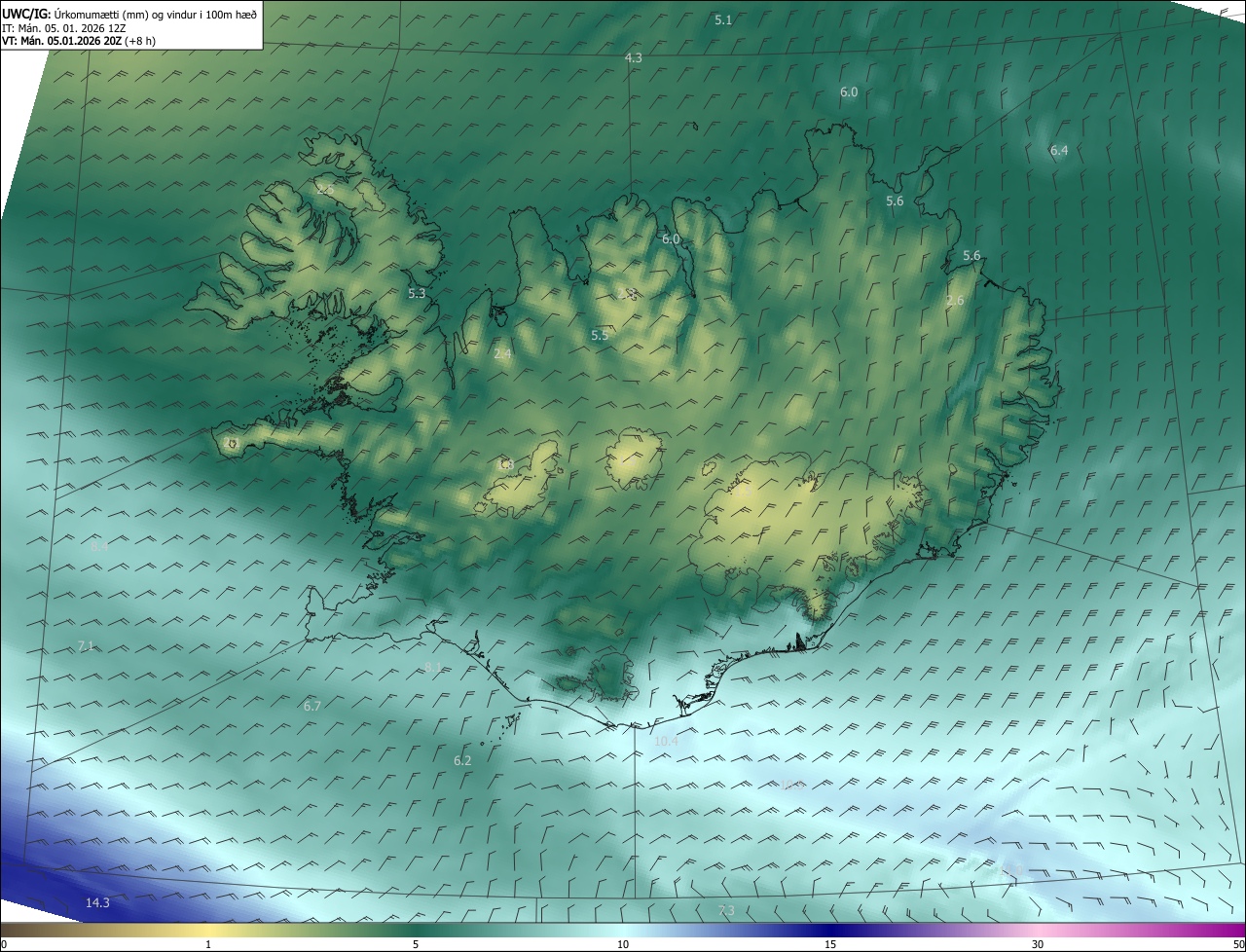Image resolution: width=1246 pixels, height=952 pixels.
Task: Click the 8.1 value label
Action: [x=433, y=667]
